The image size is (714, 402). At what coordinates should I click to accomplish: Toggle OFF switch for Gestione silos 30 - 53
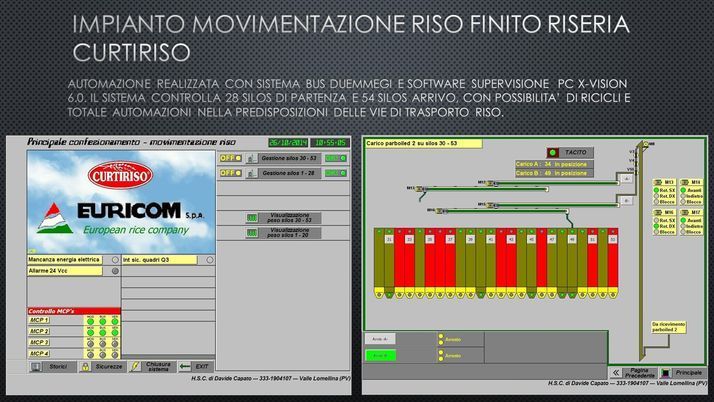coord(230,158)
